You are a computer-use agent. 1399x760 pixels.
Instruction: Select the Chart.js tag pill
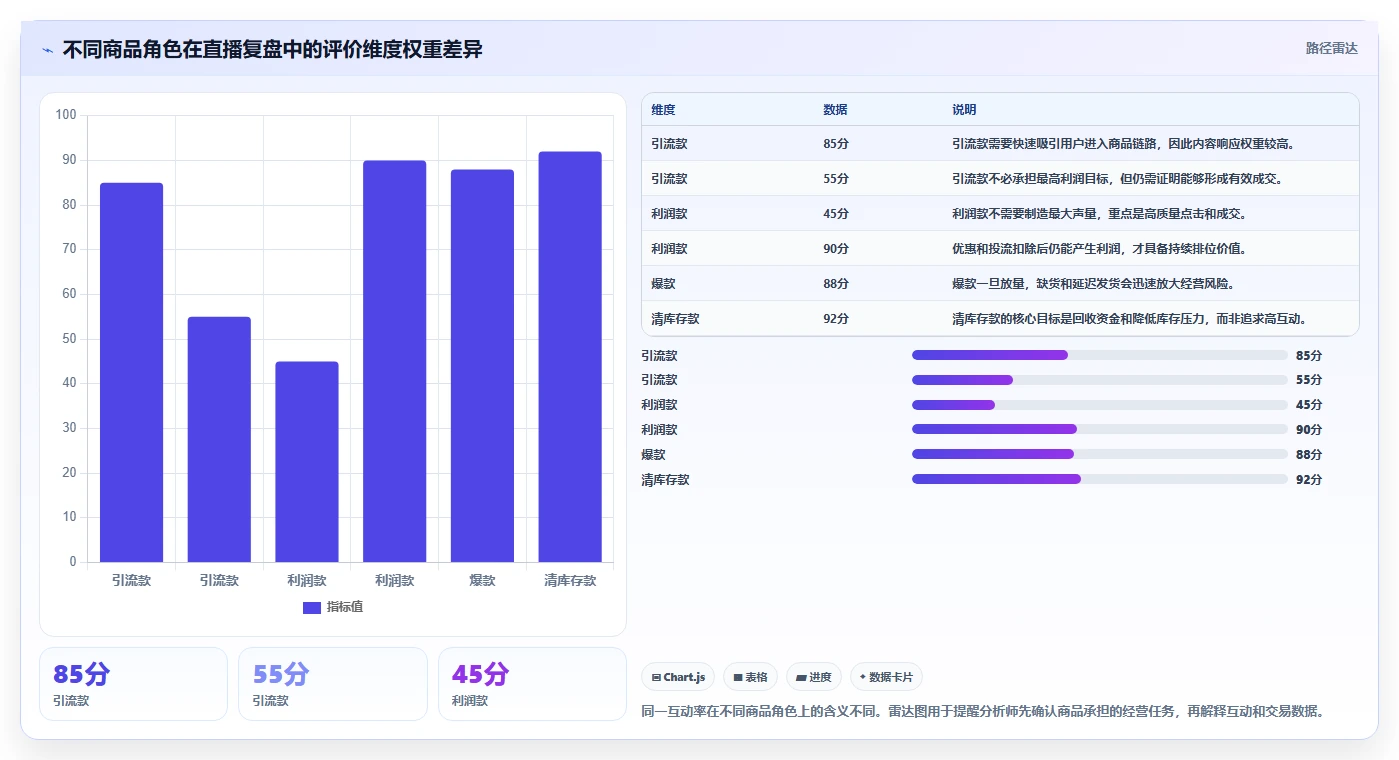(678, 677)
